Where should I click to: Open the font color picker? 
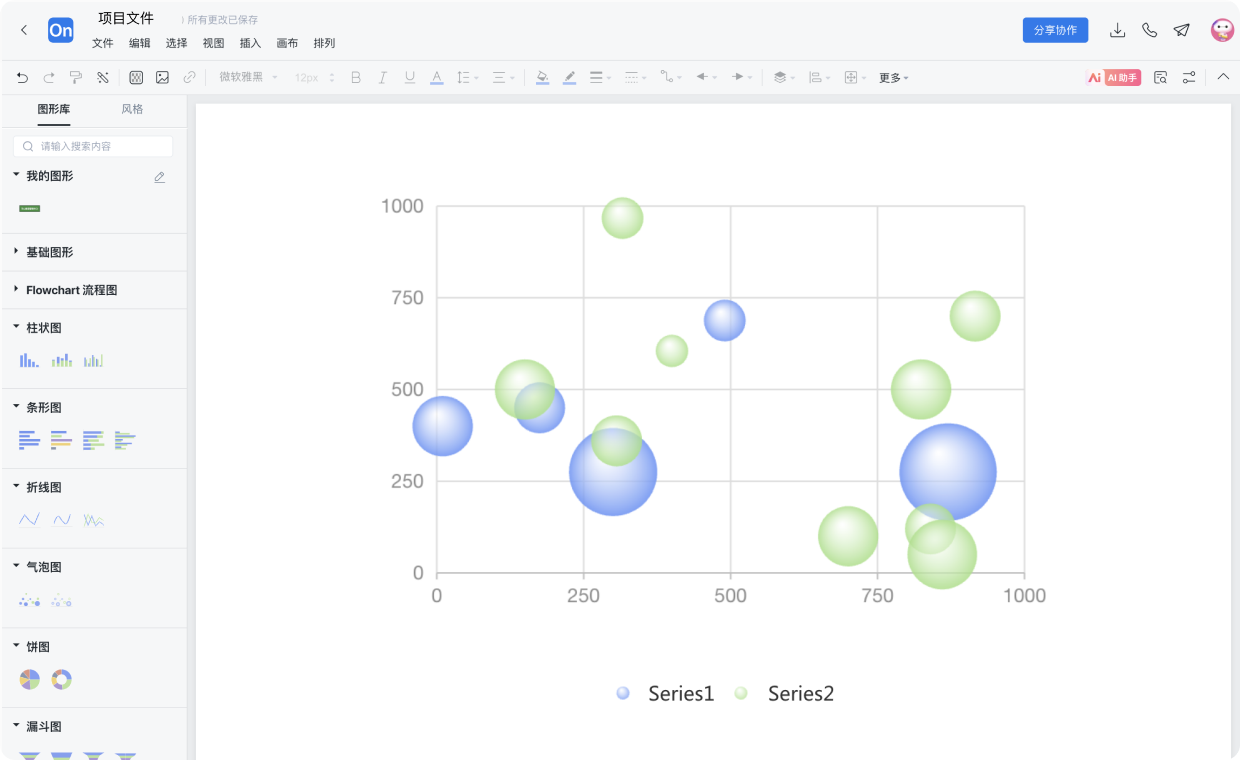(x=436, y=77)
